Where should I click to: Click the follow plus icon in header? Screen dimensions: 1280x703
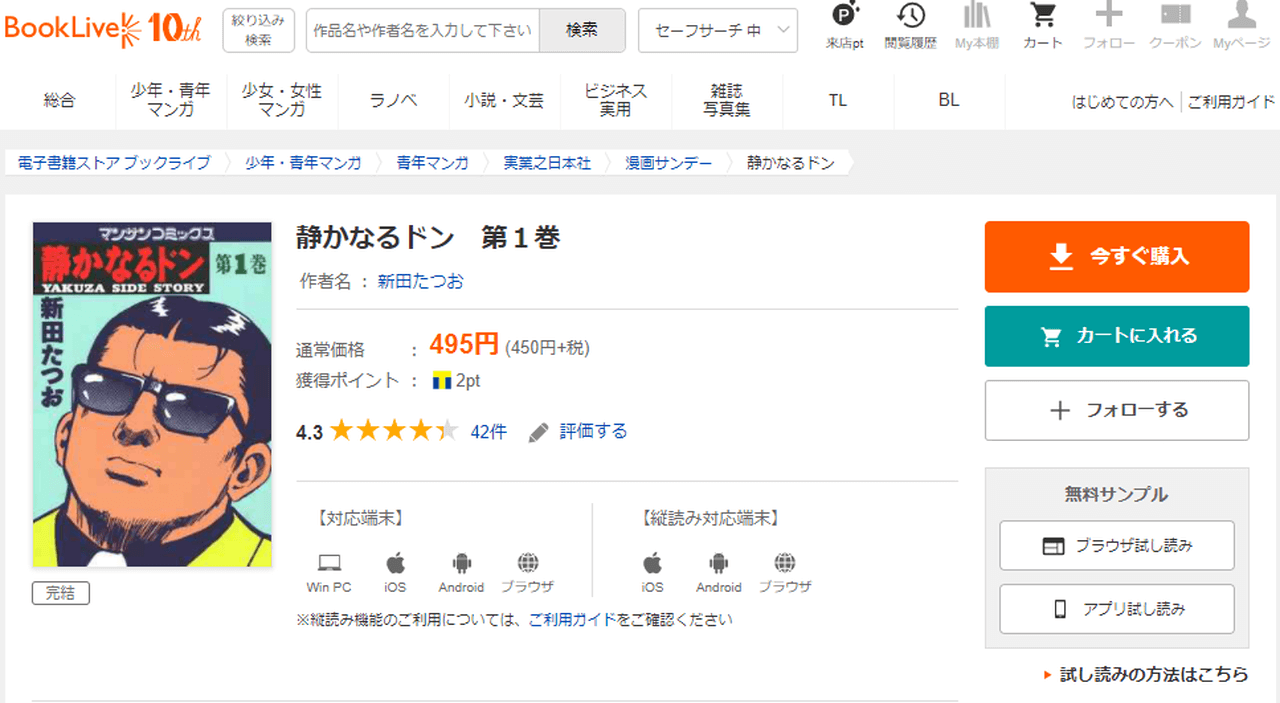(1109, 16)
